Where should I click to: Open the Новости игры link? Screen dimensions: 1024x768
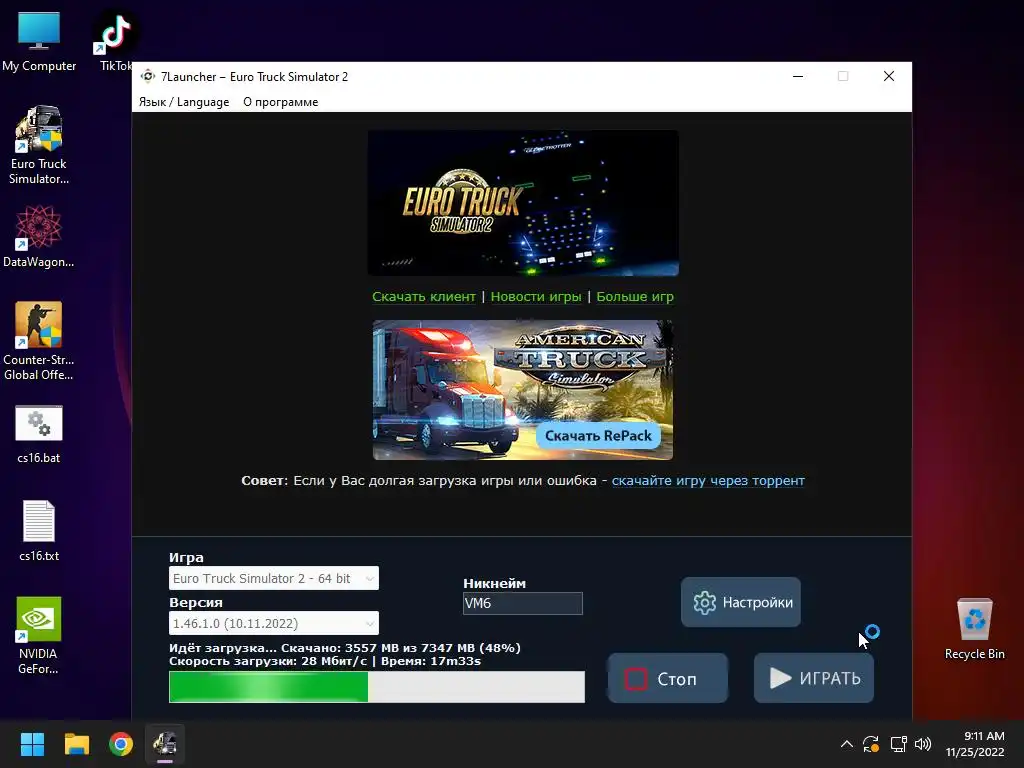(536, 296)
